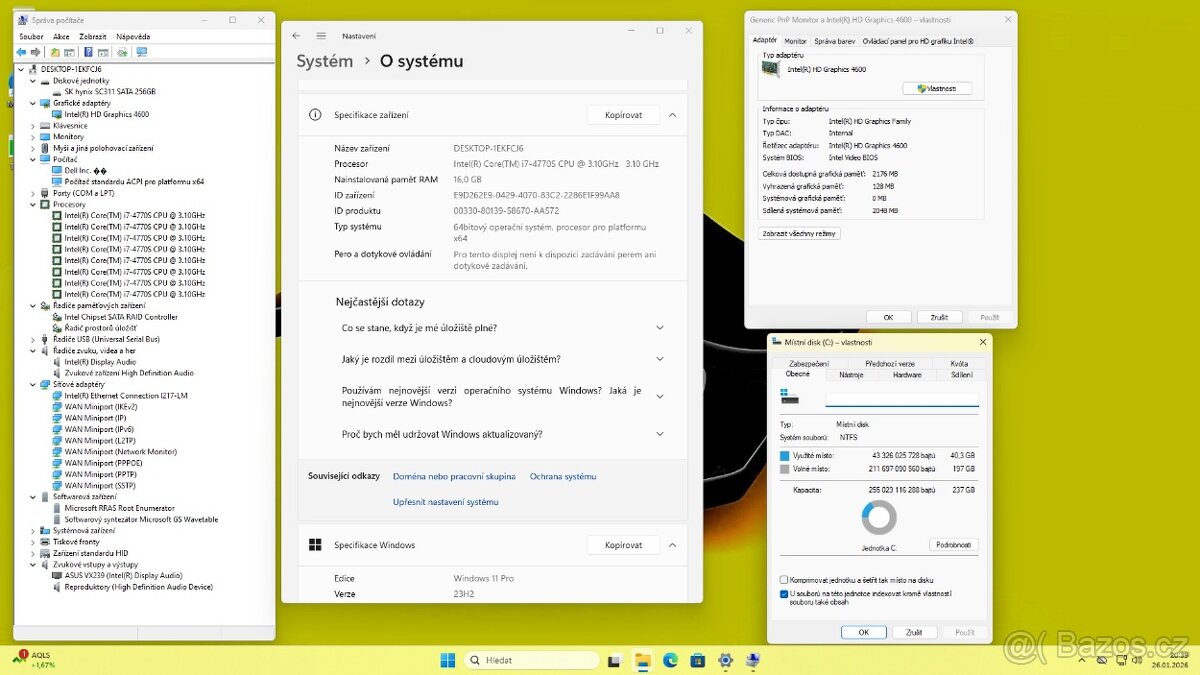Click the forward arrow in Správa počítače toolbar
The width and height of the screenshot is (1200, 675).
point(35,51)
